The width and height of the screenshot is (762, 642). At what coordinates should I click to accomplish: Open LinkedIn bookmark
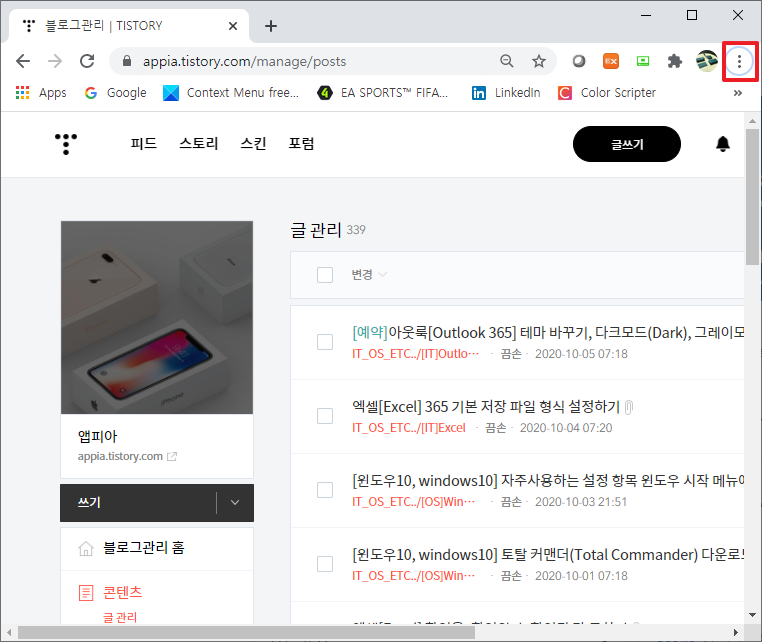click(506, 93)
